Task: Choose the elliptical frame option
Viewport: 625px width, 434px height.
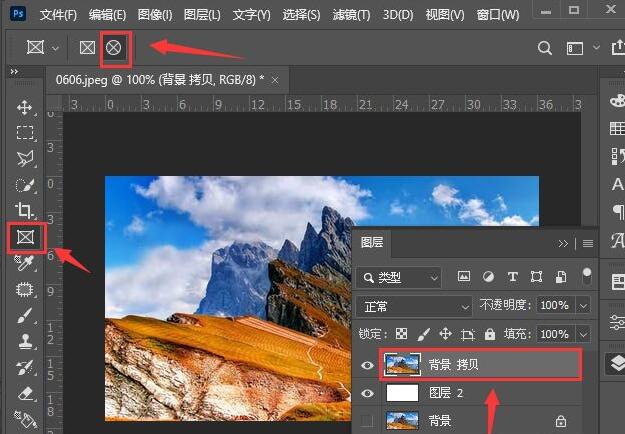Action: pos(114,48)
